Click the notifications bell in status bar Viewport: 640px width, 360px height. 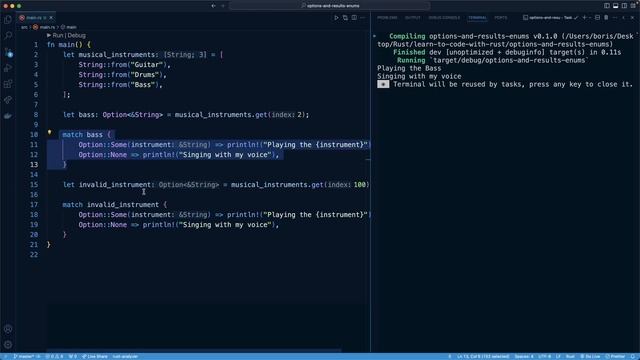coord(633,356)
